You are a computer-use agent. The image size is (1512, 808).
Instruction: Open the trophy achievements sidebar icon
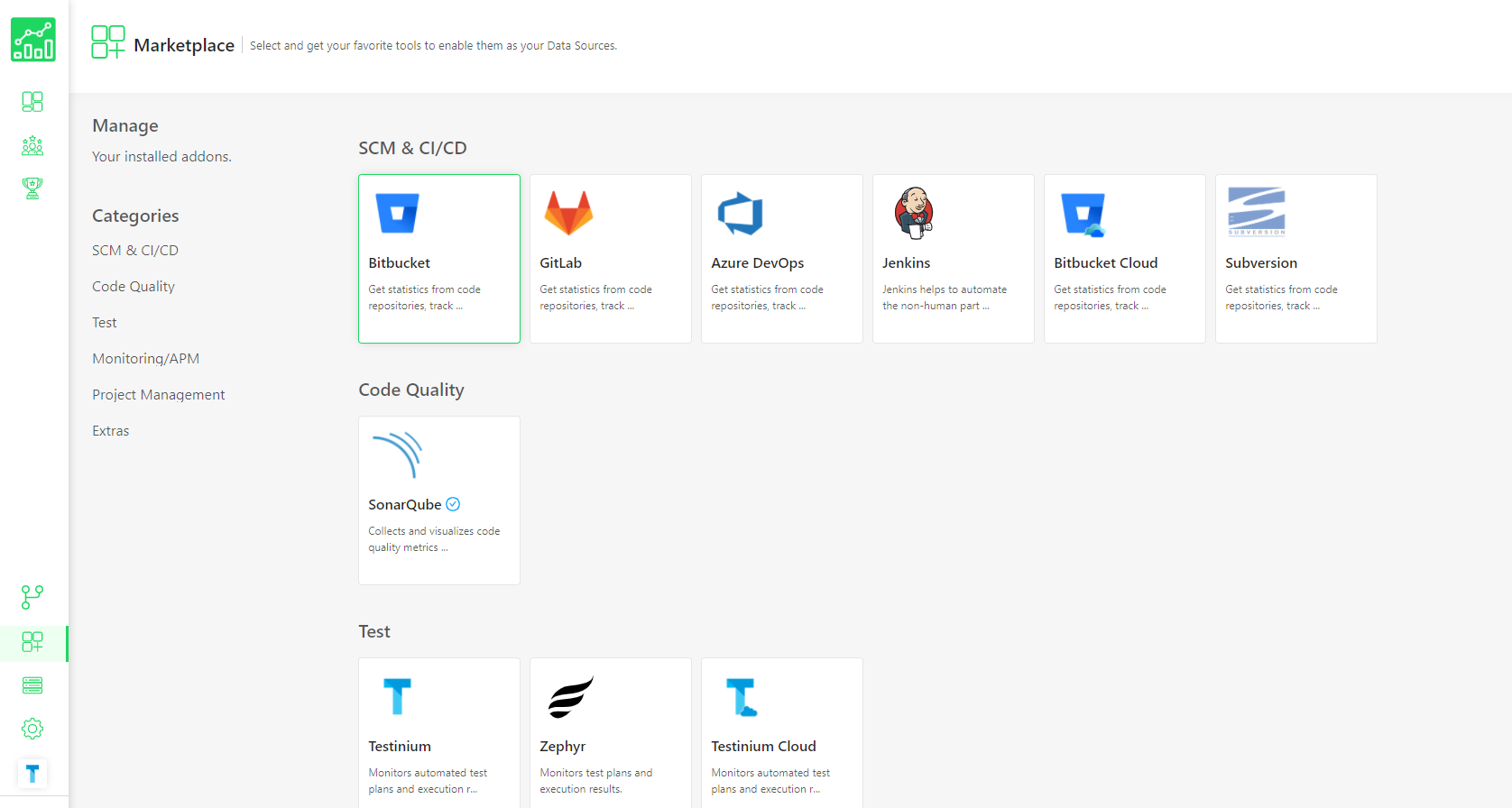[32, 188]
